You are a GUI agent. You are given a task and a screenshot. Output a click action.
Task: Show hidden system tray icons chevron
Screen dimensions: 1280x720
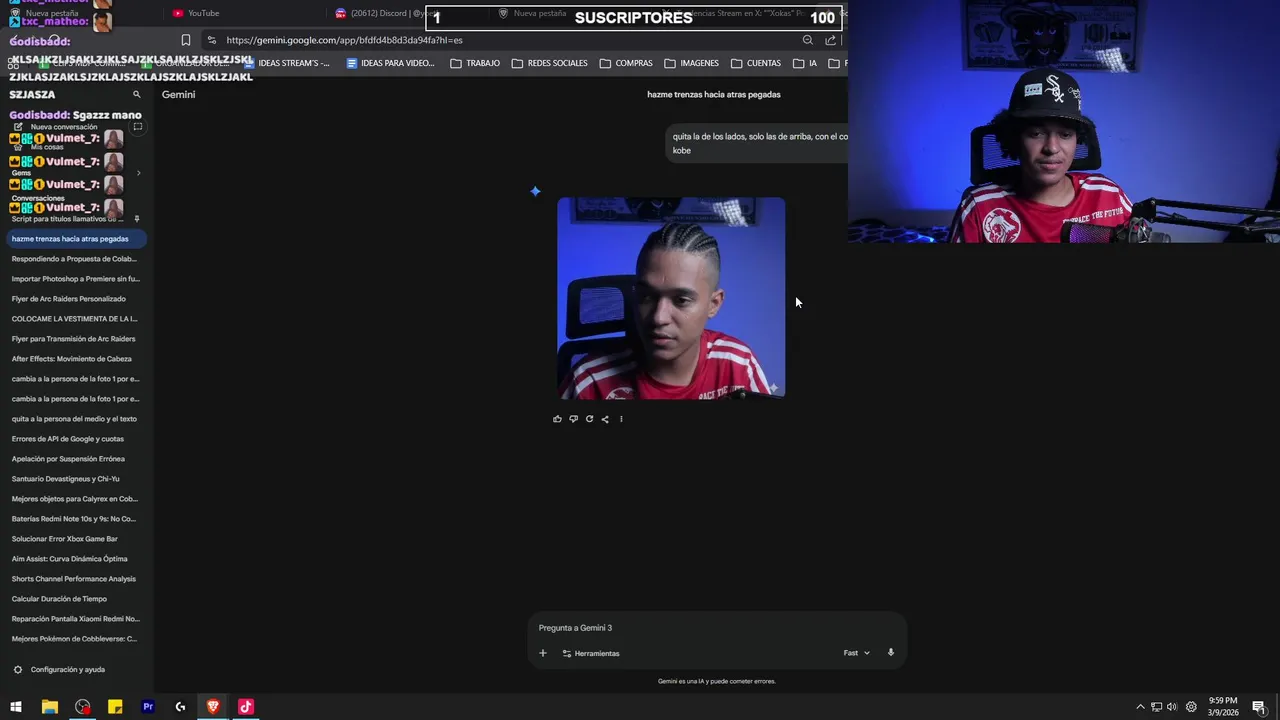click(x=1140, y=707)
